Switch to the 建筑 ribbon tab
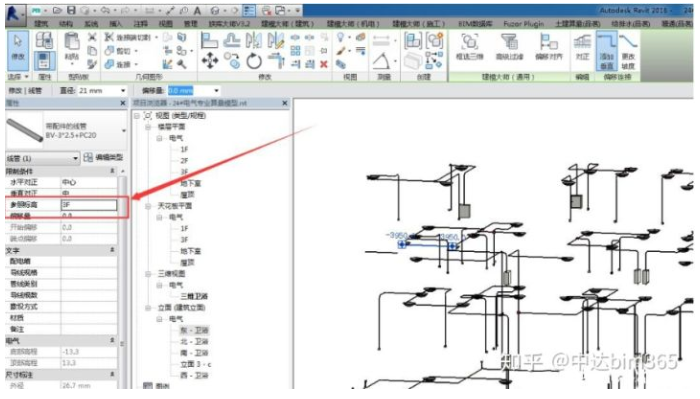This screenshot has height=399, width=700. (41, 24)
